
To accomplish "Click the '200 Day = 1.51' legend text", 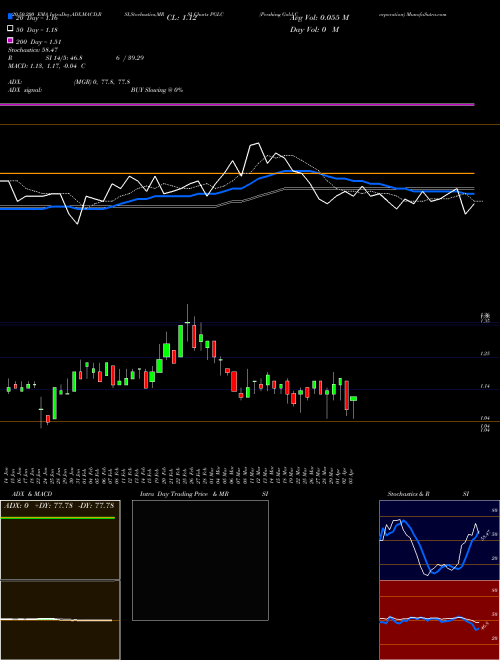I will click(x=38, y=42).
